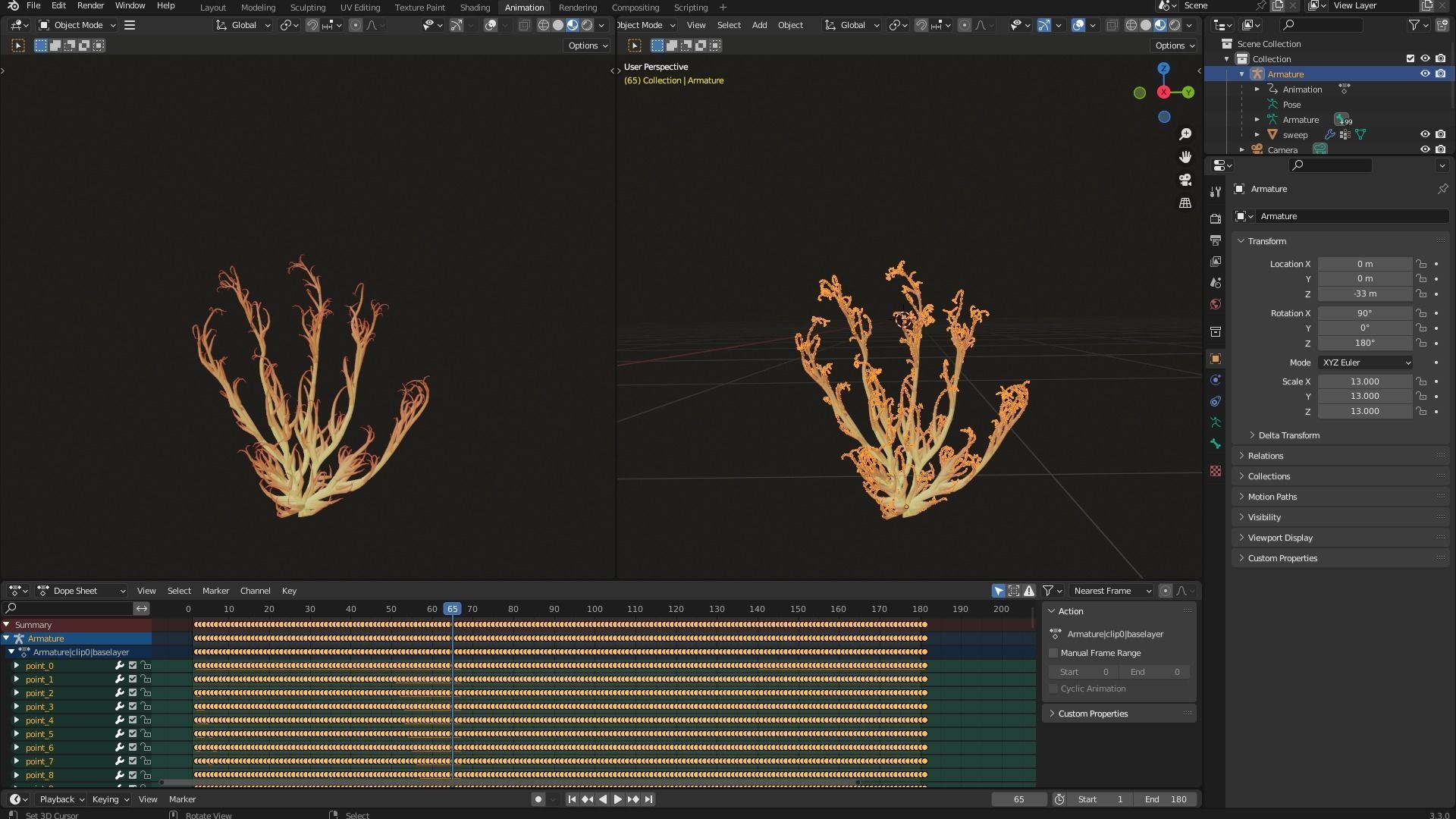This screenshot has width=1456, height=819.
Task: Toggle the camera view icon
Action: coord(1185,180)
